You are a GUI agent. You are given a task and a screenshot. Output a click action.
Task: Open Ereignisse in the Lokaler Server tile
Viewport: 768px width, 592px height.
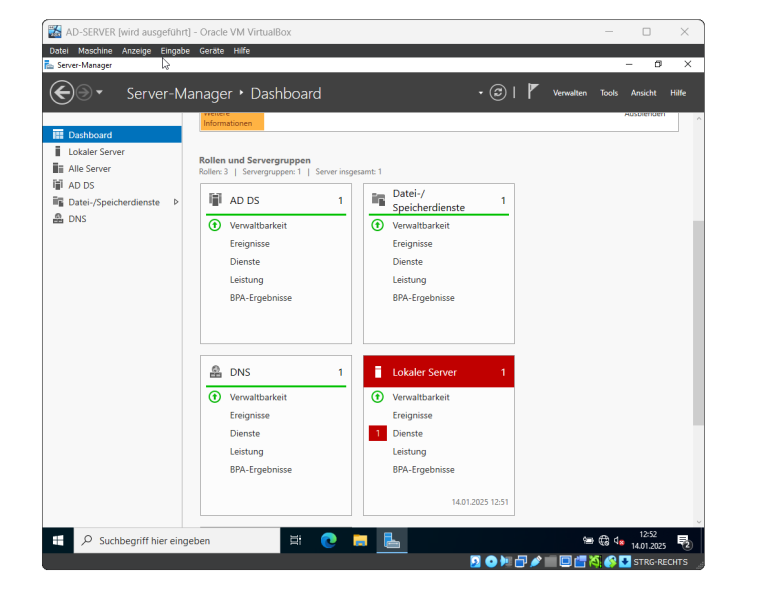(412, 416)
